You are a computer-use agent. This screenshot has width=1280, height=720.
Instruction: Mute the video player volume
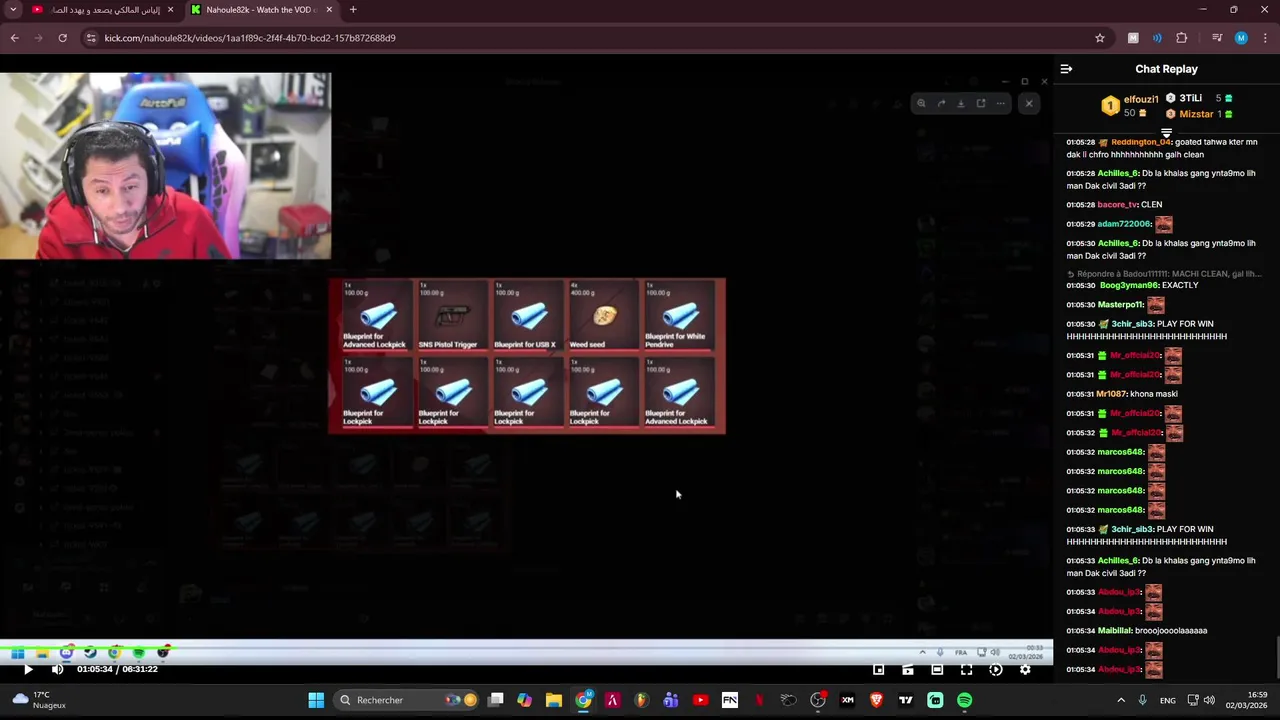57,669
